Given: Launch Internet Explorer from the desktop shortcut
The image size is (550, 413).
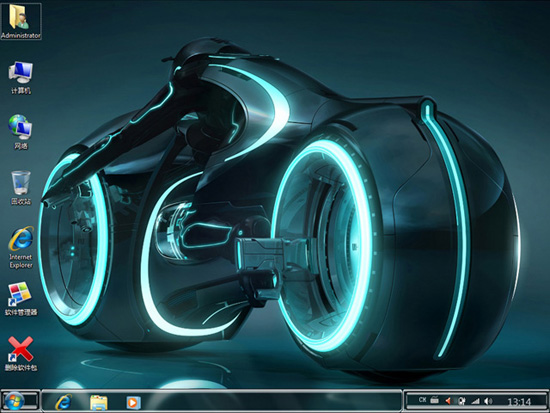Looking at the screenshot, I should click(21, 248).
